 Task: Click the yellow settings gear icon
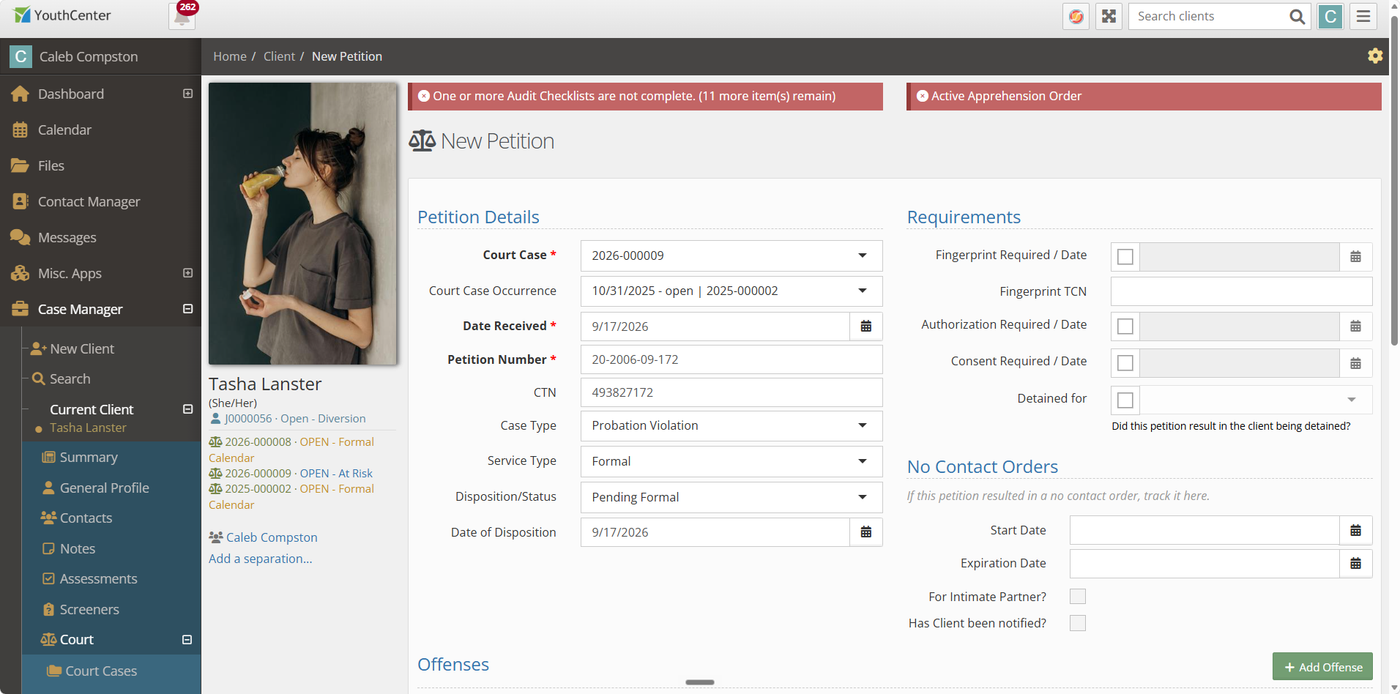pos(1375,56)
